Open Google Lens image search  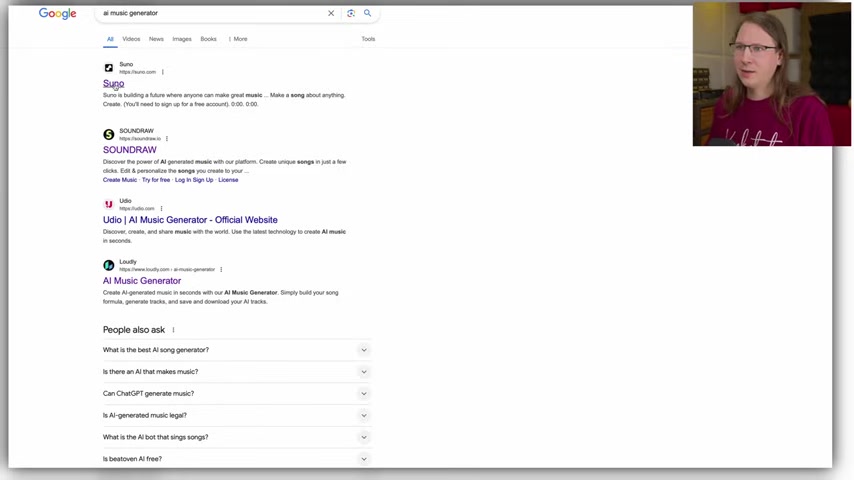351,13
